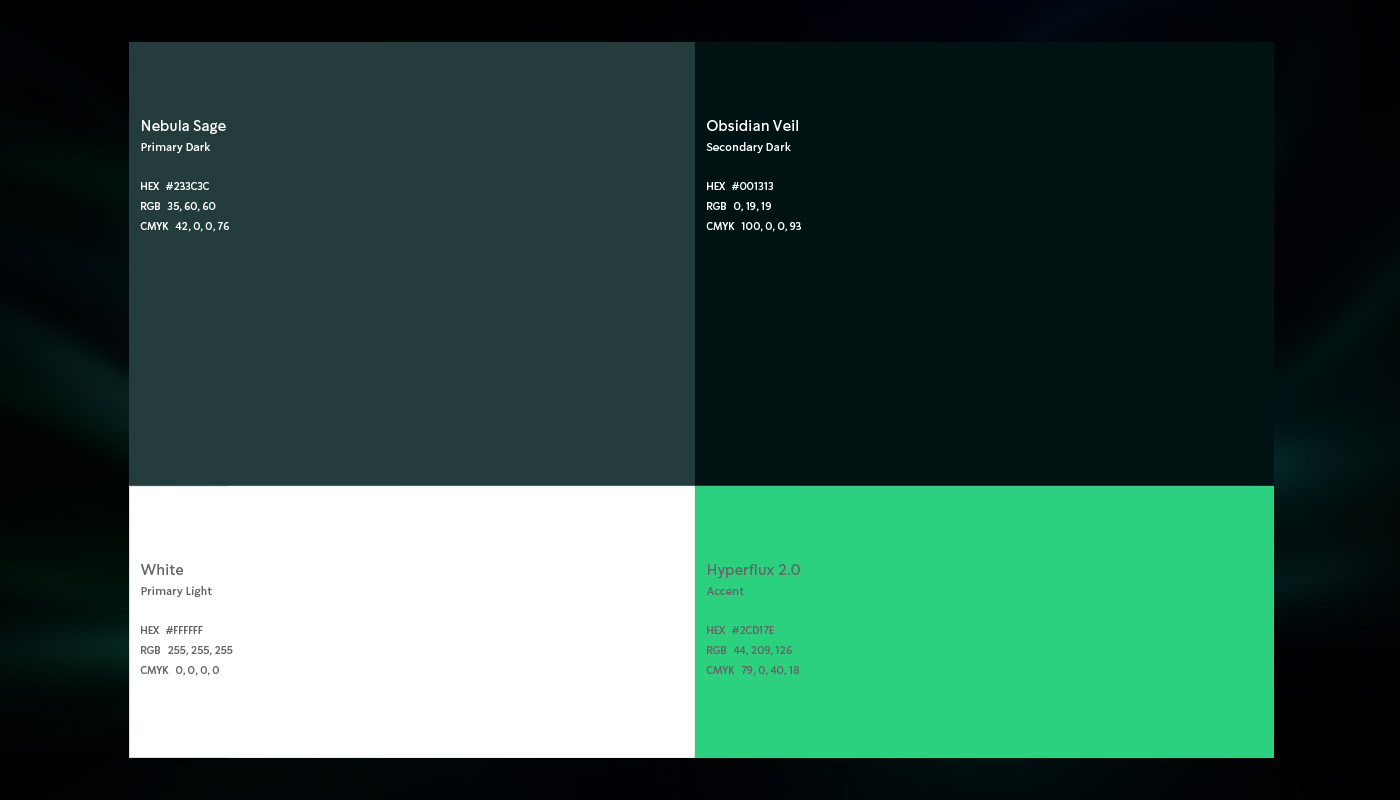Click the White color swatch
This screenshot has width=1400, height=800.
click(412, 622)
